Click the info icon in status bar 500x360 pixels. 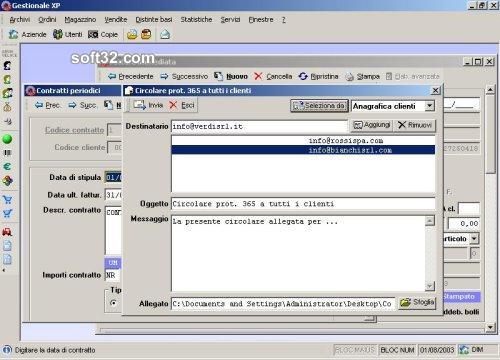tap(7, 350)
